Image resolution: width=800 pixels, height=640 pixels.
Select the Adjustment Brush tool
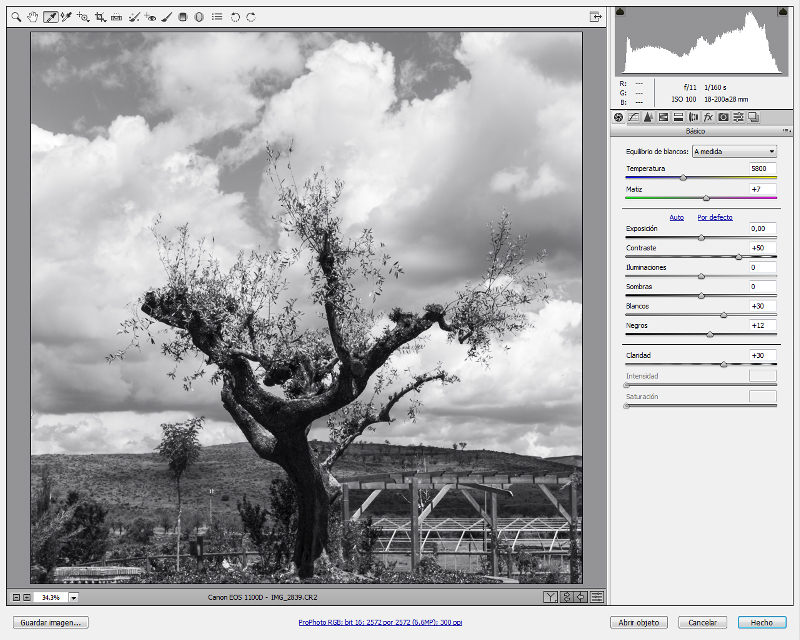(x=166, y=17)
